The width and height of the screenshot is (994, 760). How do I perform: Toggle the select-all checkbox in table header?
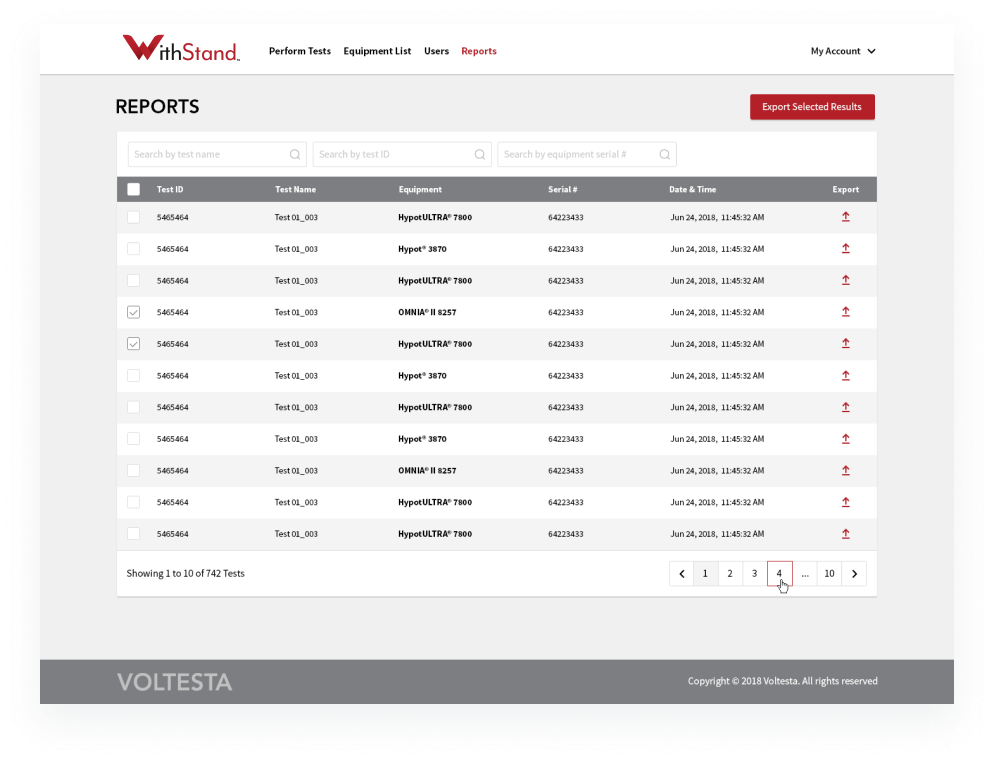tap(133, 189)
